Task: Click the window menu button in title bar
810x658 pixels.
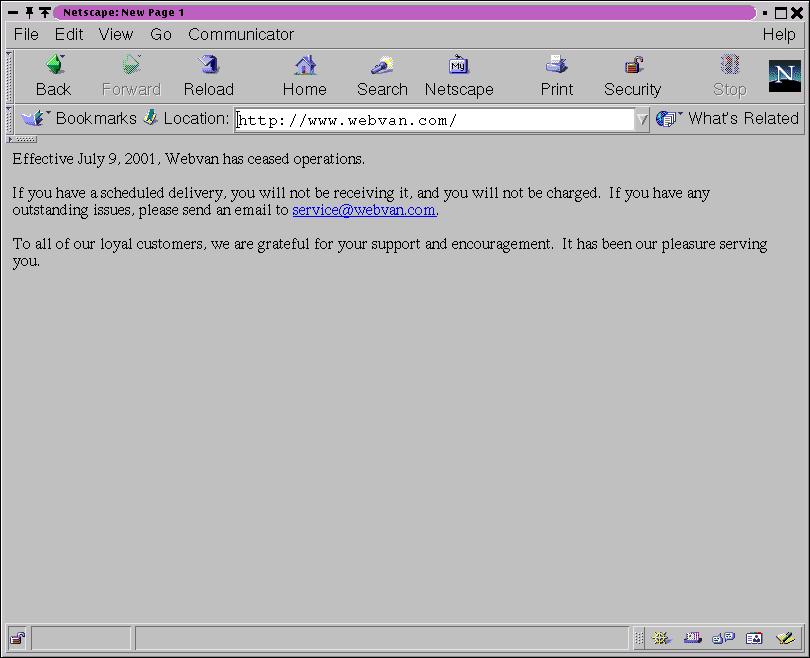Action: point(13,12)
